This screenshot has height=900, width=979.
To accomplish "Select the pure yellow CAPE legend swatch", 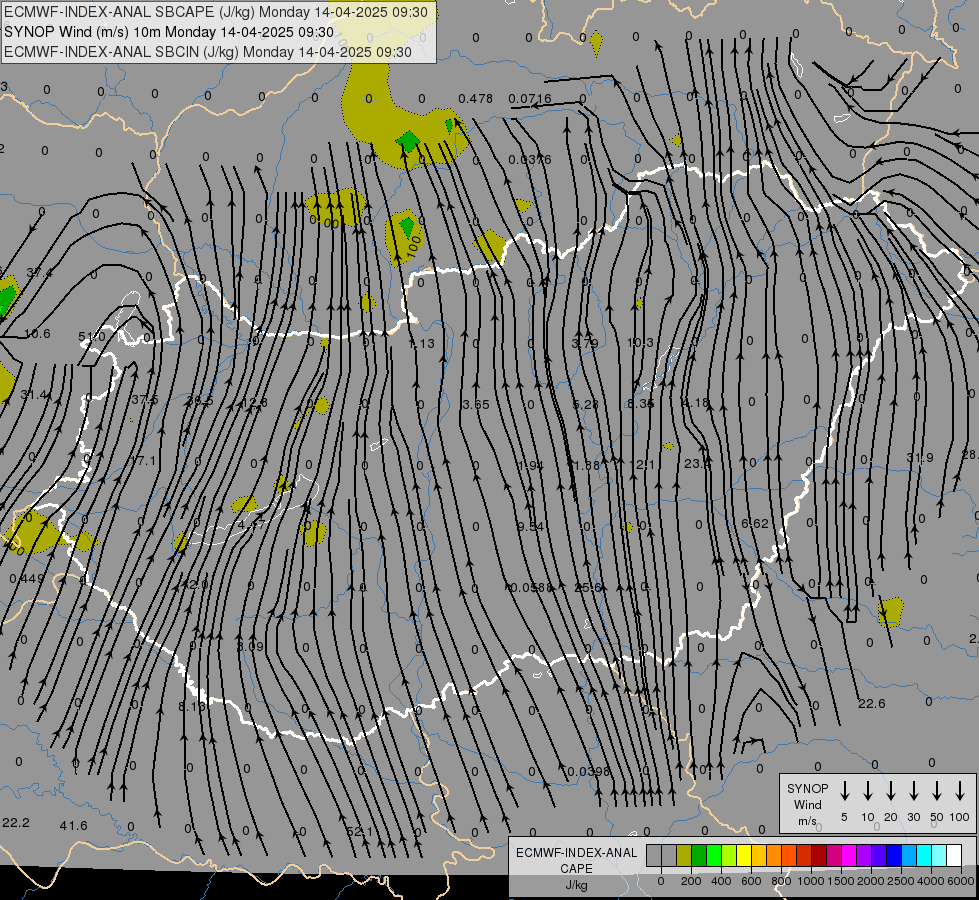I will point(744,856).
